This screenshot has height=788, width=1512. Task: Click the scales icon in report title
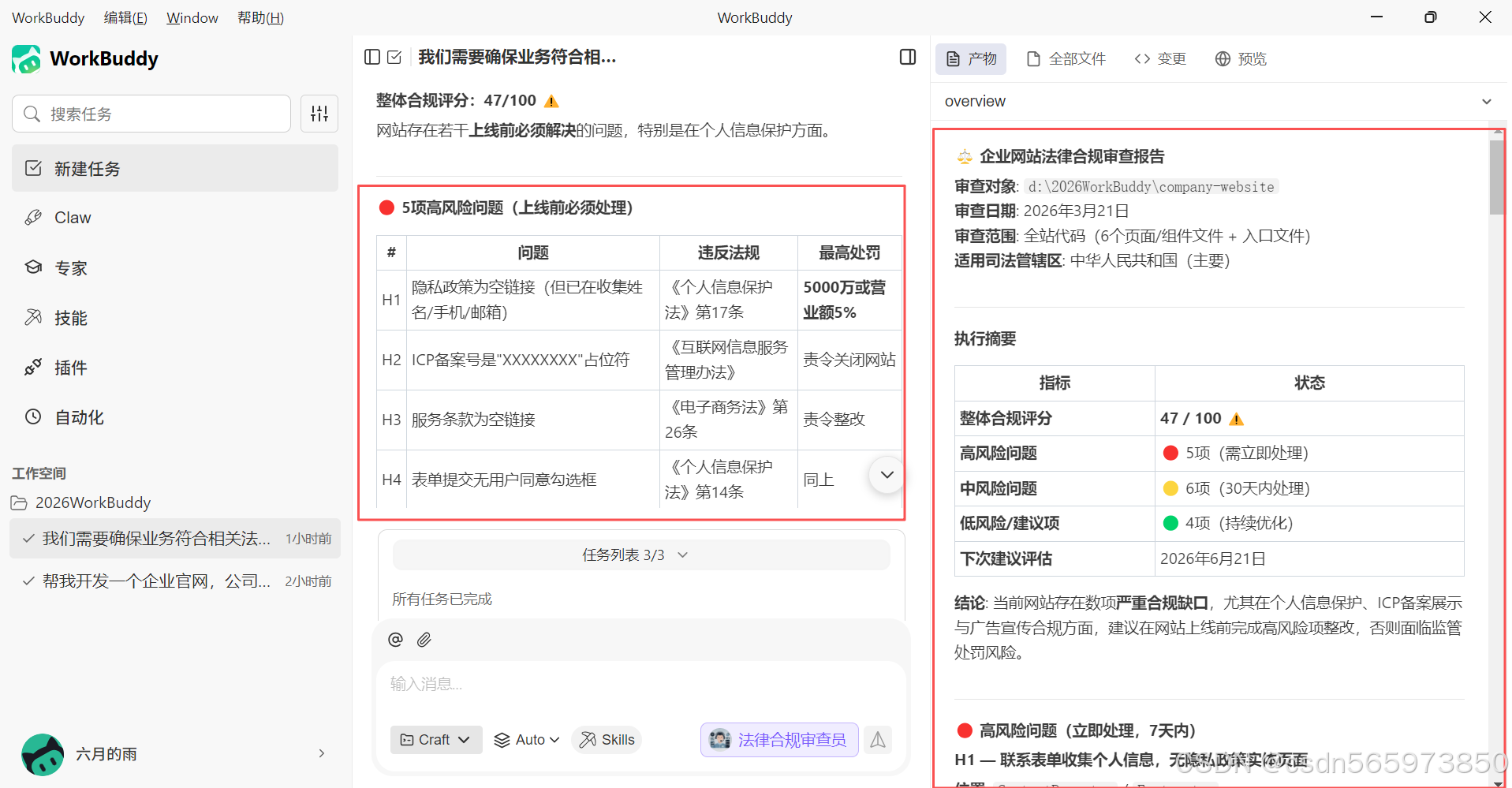tap(965, 157)
